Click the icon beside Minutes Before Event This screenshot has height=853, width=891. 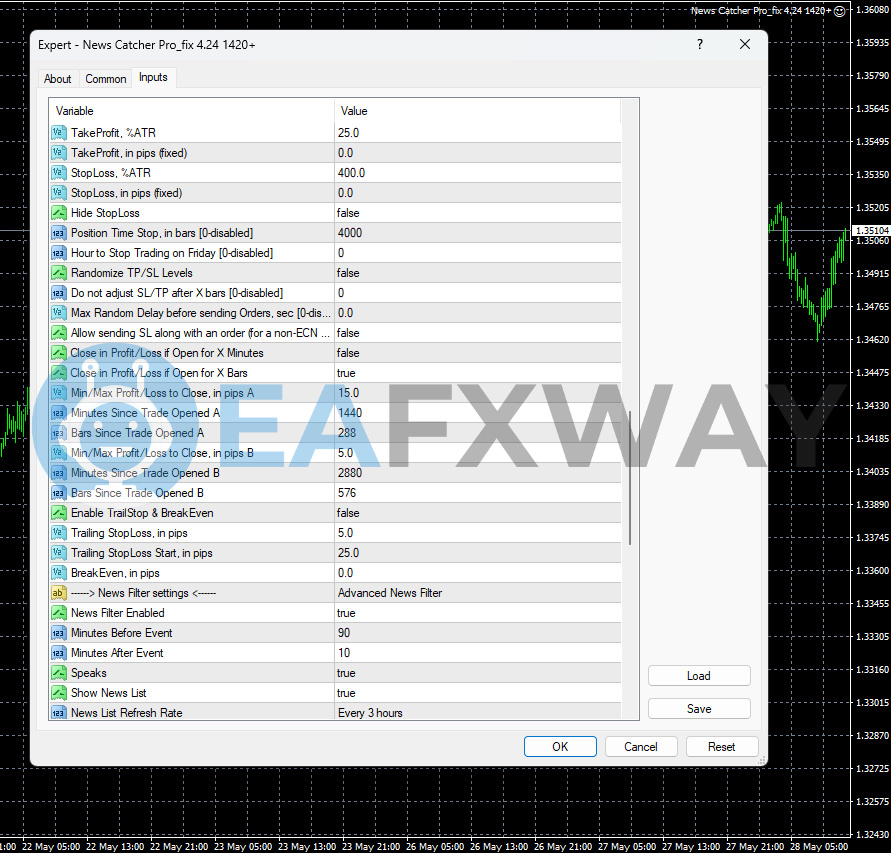pyautogui.click(x=59, y=633)
